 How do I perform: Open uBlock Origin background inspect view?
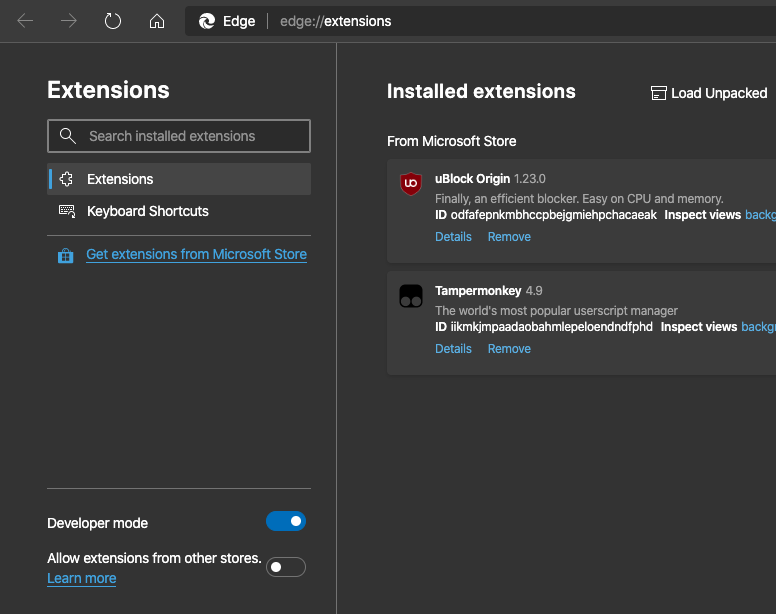coord(760,215)
